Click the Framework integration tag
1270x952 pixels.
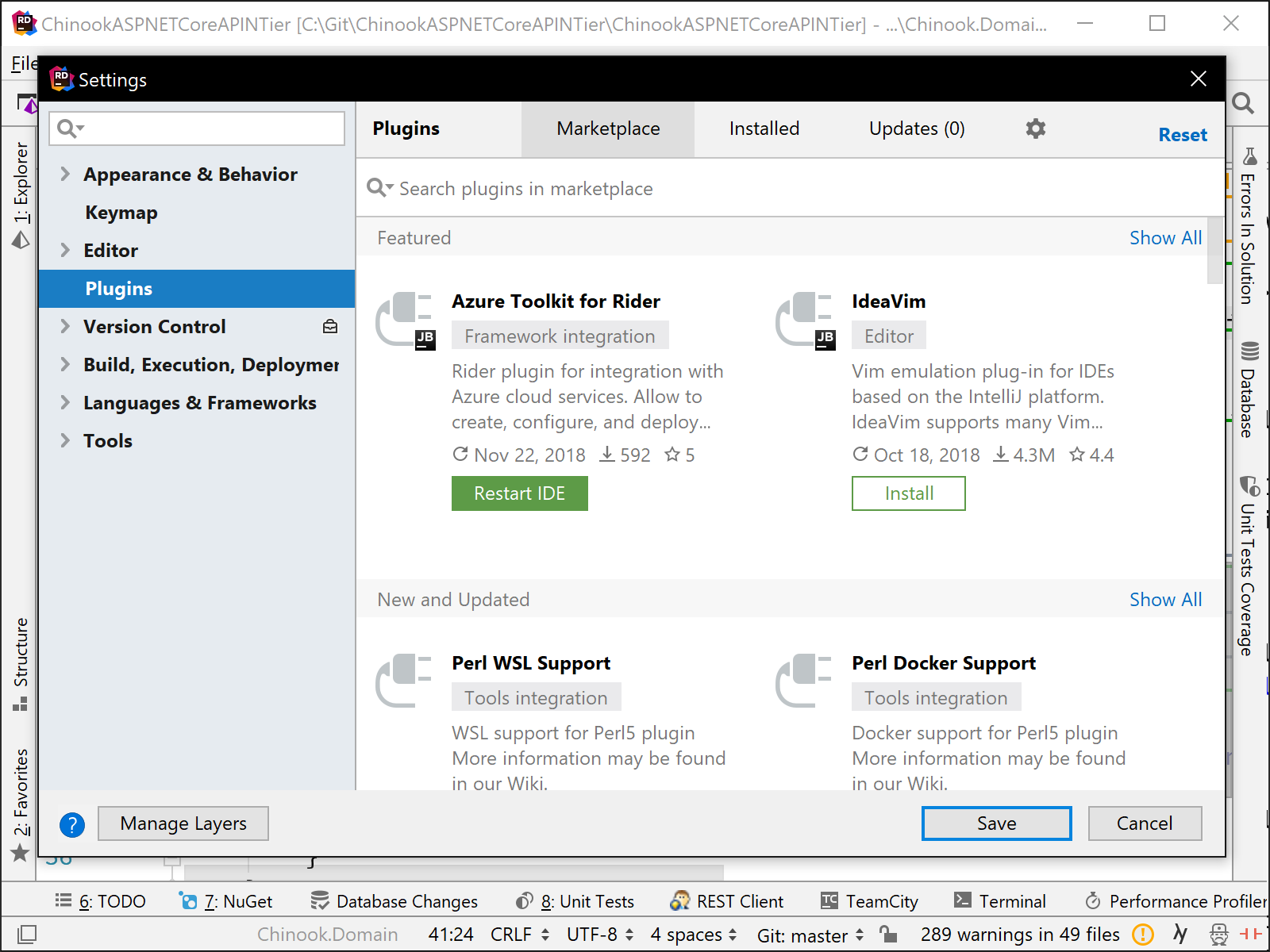pyautogui.click(x=560, y=336)
